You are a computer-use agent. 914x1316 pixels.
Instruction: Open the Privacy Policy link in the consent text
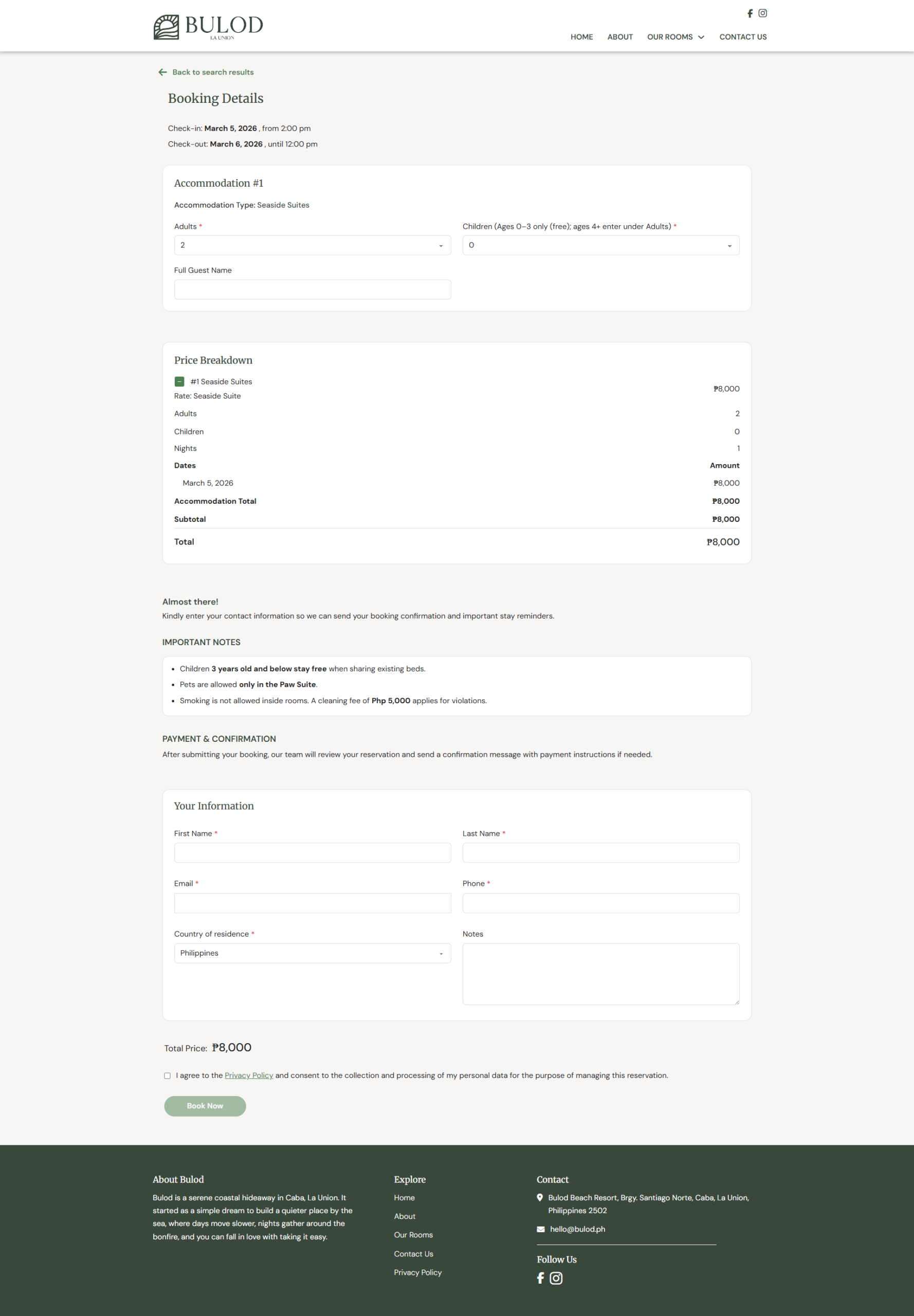[x=248, y=1075]
